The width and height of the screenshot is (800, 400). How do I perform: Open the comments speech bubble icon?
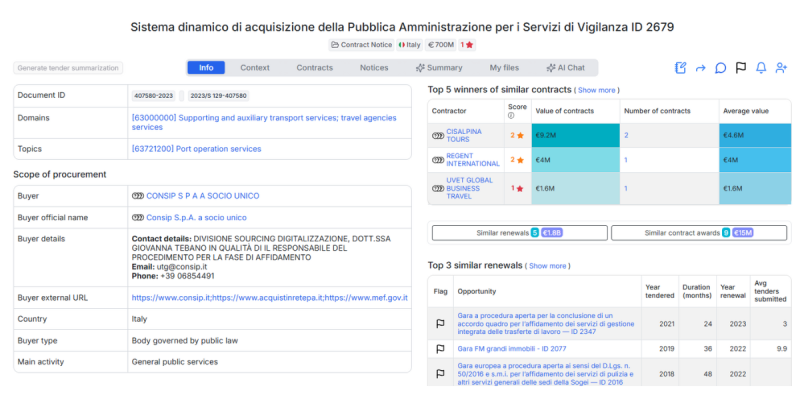(720, 68)
